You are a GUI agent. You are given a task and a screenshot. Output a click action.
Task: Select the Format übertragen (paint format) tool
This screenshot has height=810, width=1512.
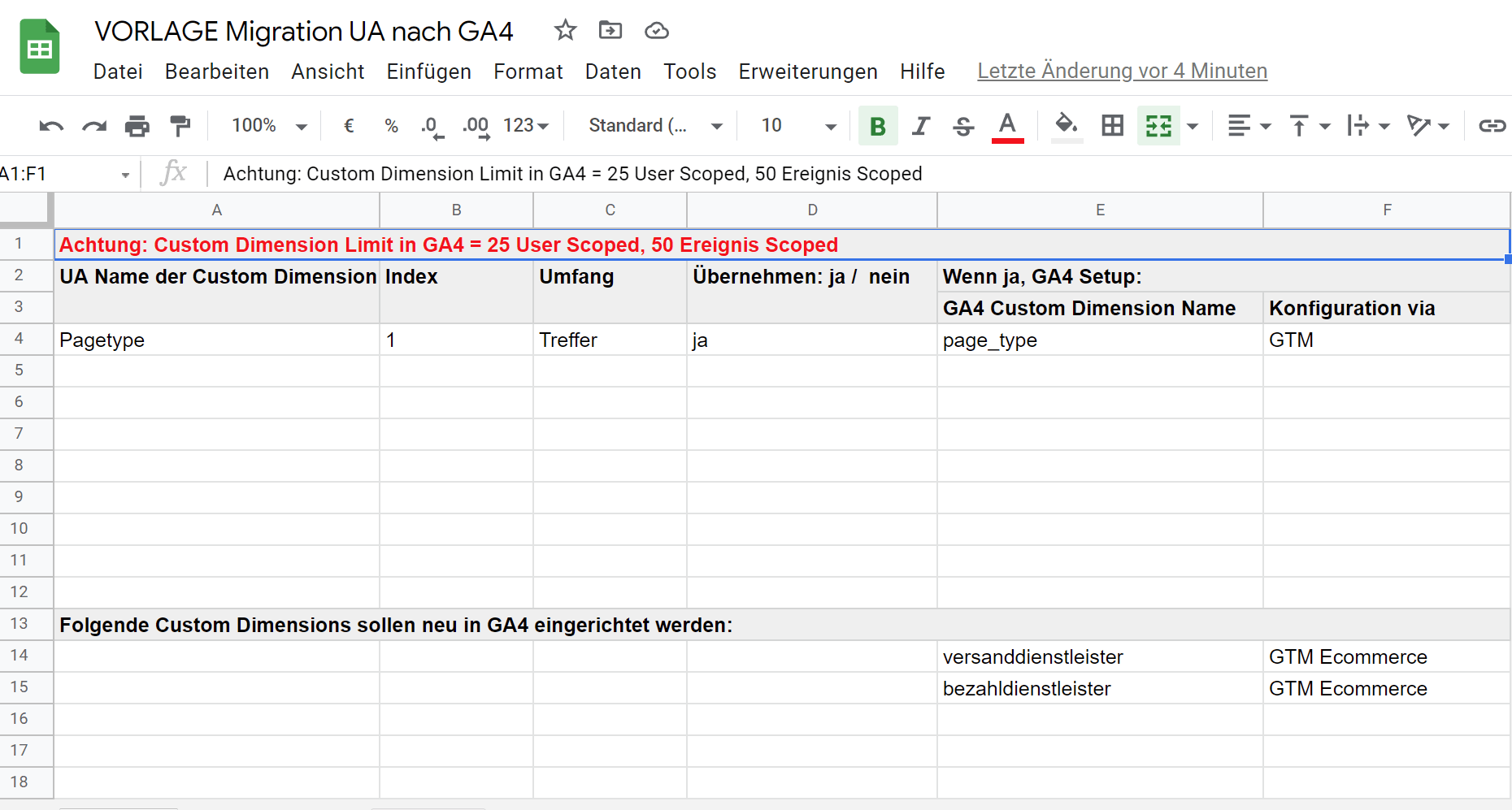(x=180, y=125)
